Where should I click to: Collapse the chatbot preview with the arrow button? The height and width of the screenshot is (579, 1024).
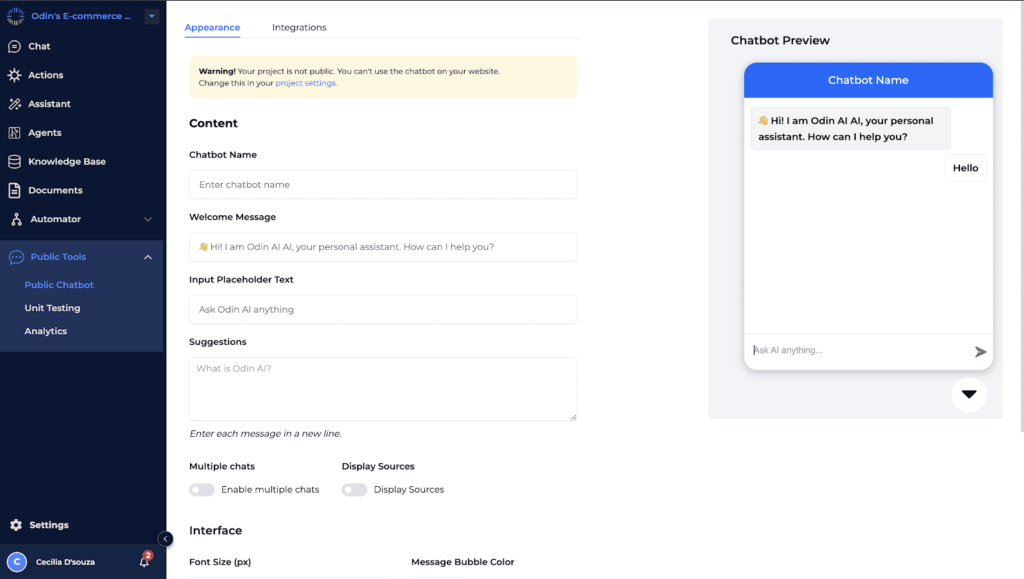click(x=969, y=394)
